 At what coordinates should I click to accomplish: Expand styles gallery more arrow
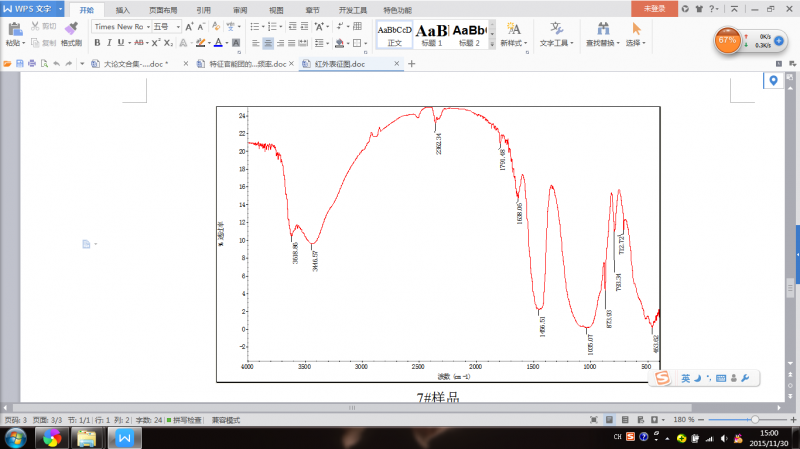point(492,44)
